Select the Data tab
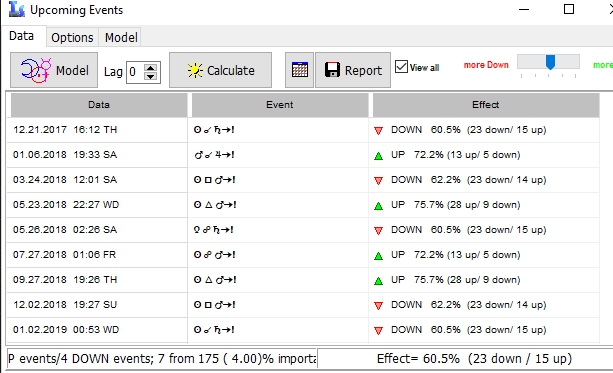 (22, 36)
